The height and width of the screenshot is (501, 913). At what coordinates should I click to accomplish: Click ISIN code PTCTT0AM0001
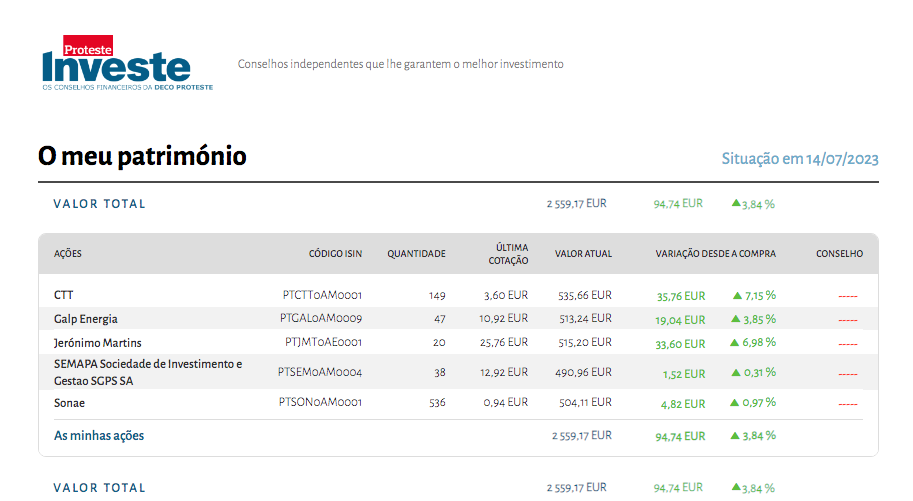(x=322, y=295)
